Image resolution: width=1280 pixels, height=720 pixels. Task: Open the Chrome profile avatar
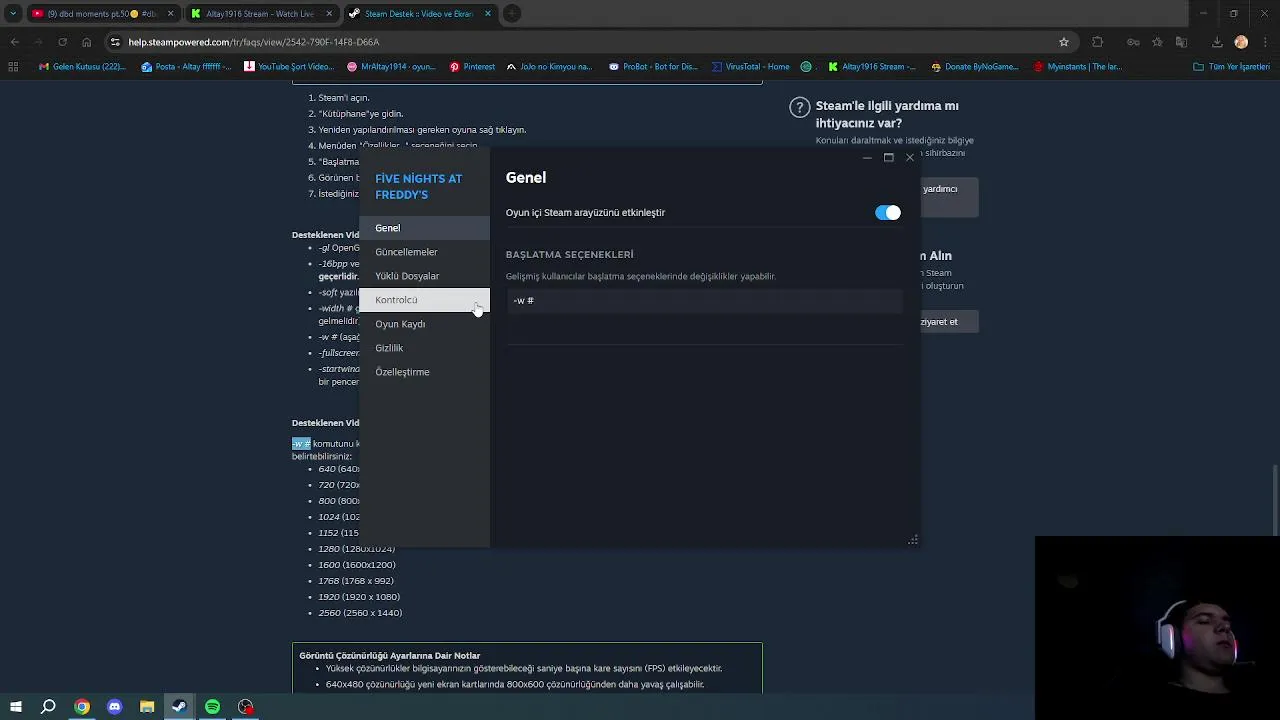pos(1241,42)
